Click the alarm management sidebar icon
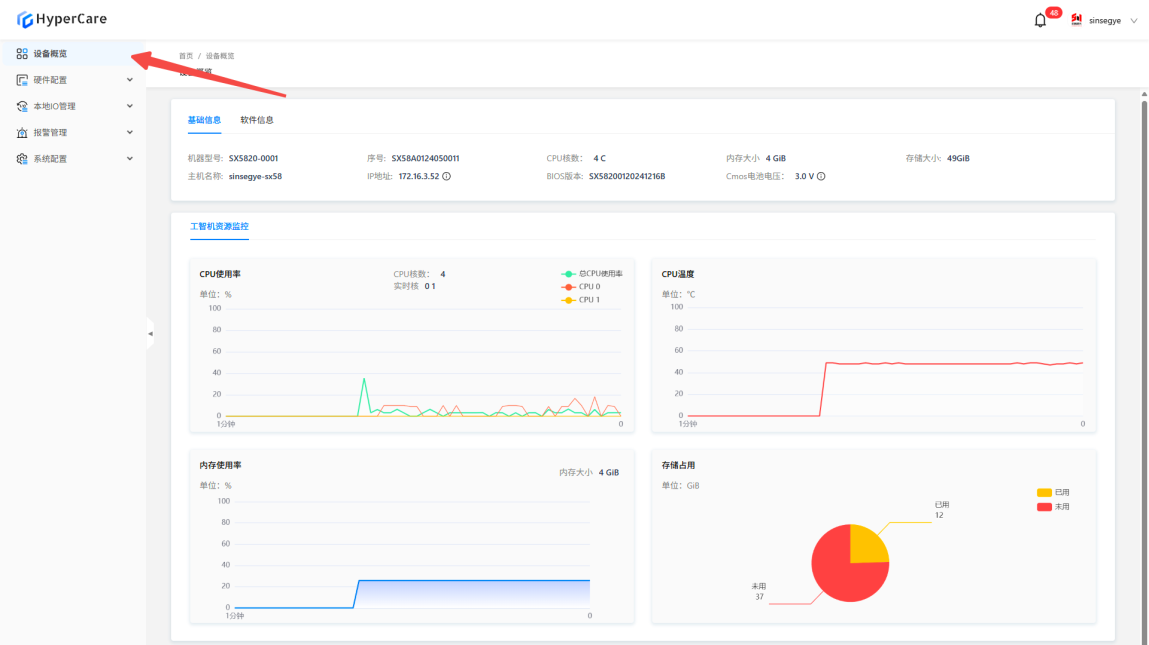The image size is (1149, 645). 22,133
